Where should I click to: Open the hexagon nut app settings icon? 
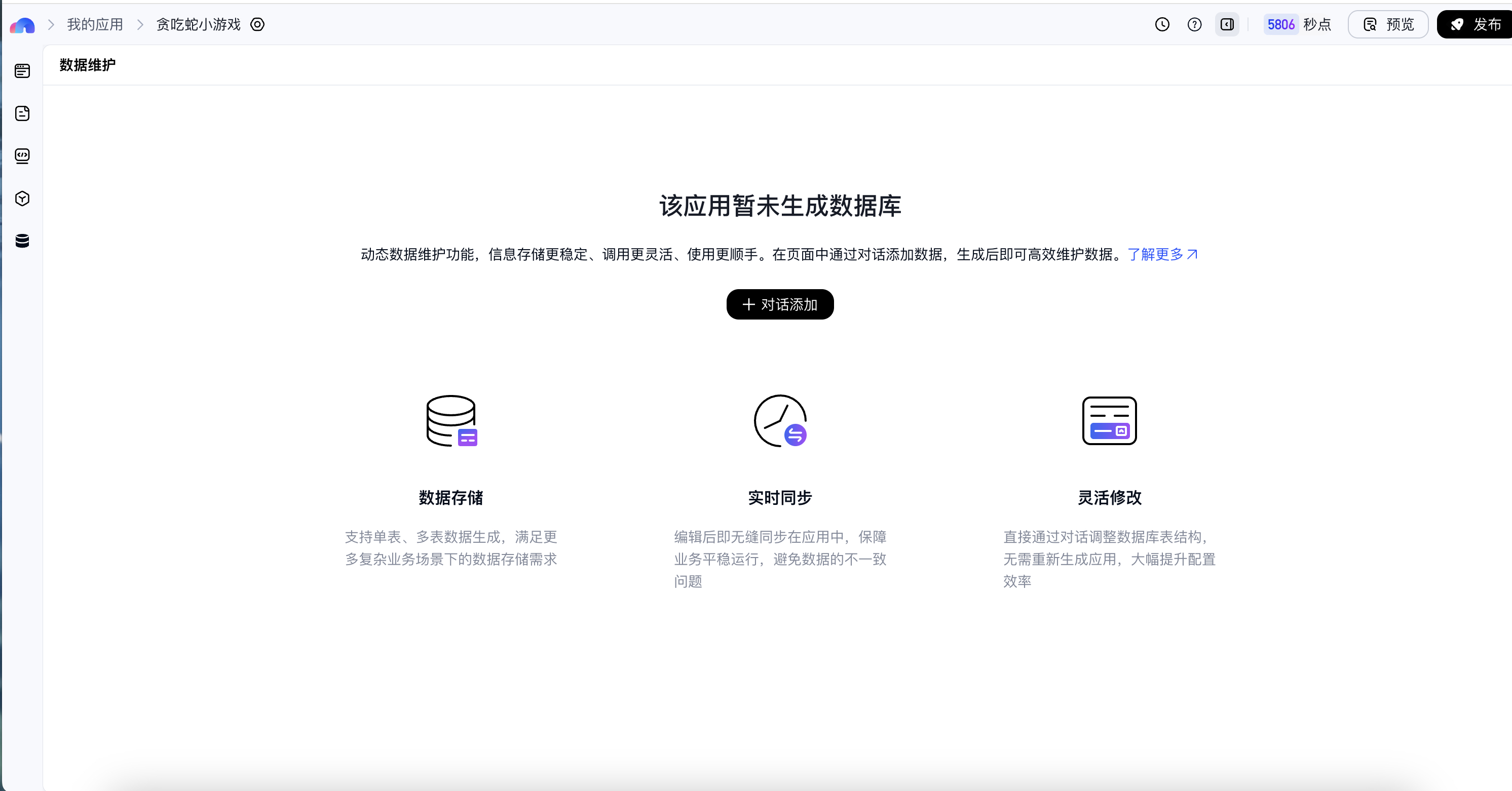point(258,25)
